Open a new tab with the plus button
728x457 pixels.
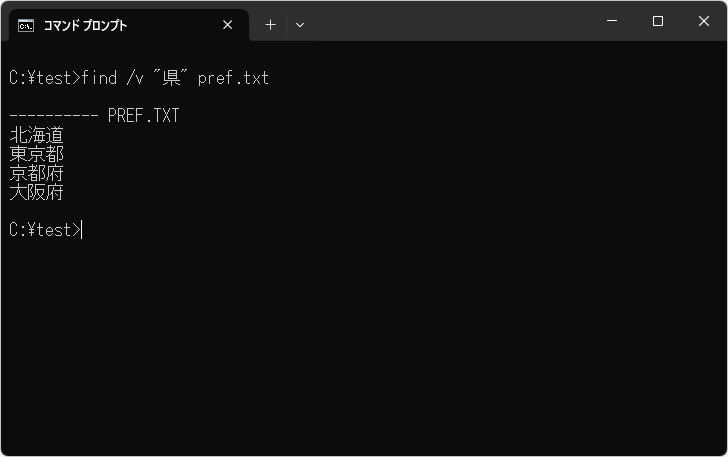(270, 25)
